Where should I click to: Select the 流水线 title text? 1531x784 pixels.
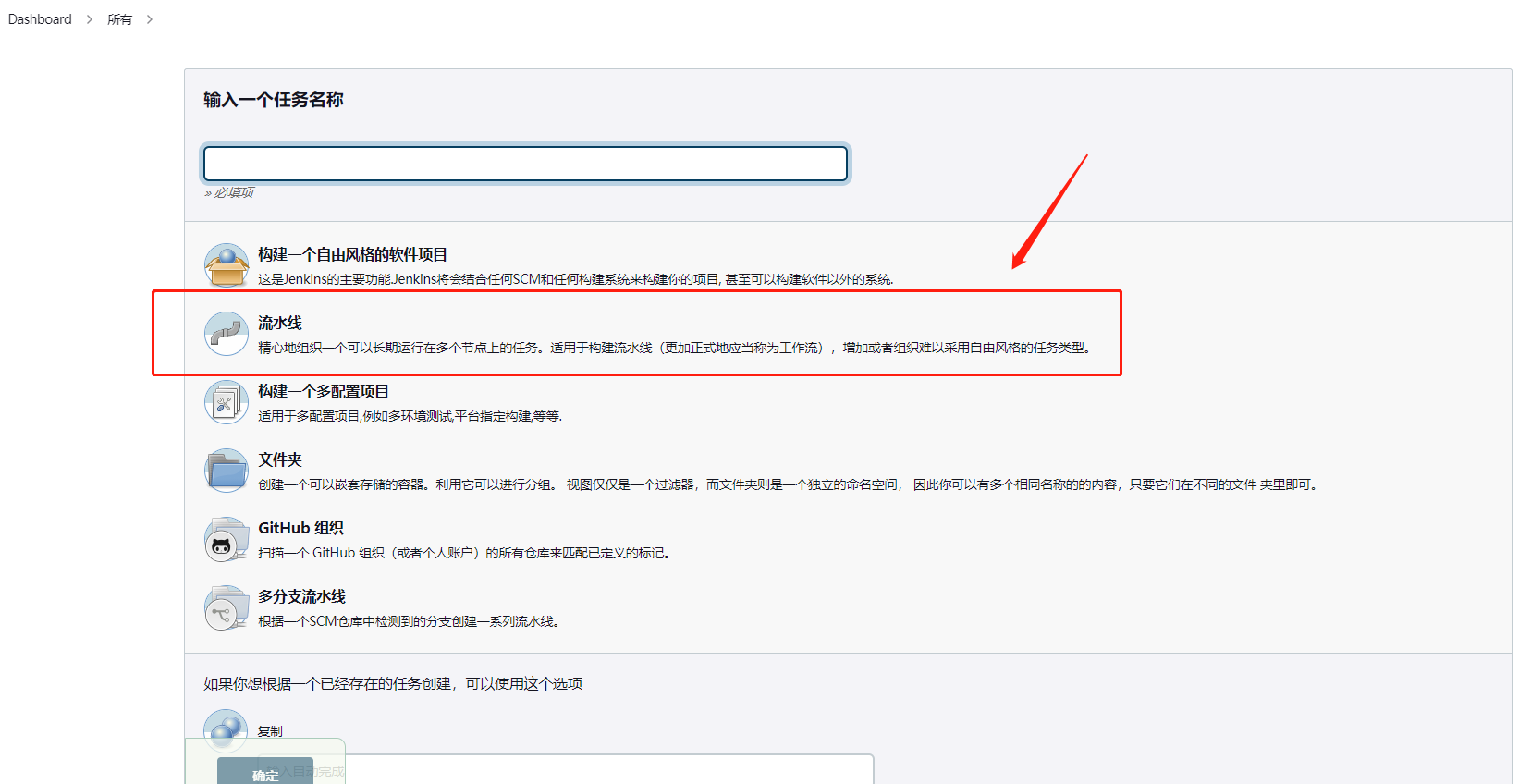(280, 323)
